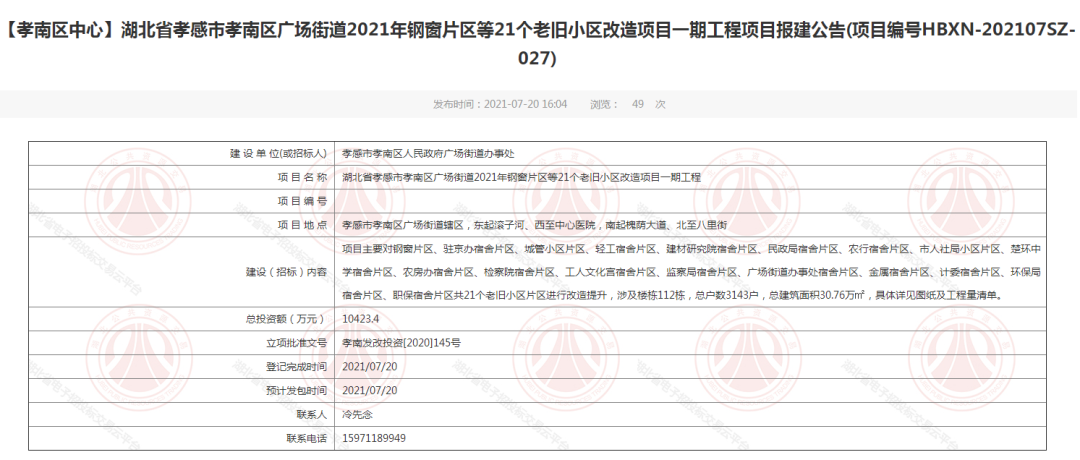Select the project name value in table
This screenshot has width=1080, height=460.
coord(521,177)
